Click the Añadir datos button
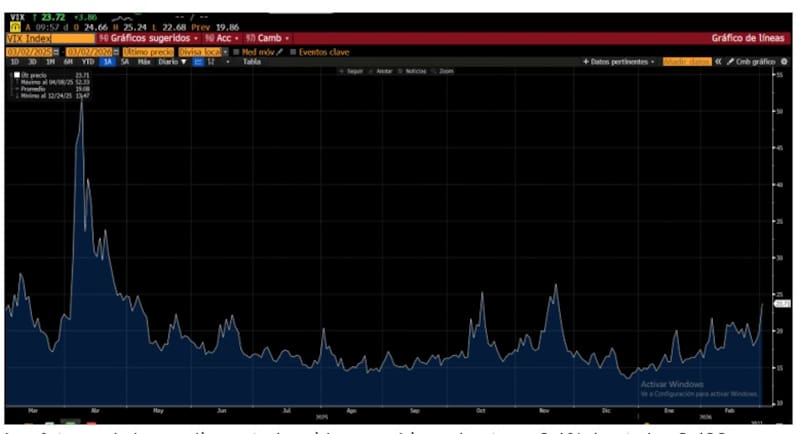 689,61
